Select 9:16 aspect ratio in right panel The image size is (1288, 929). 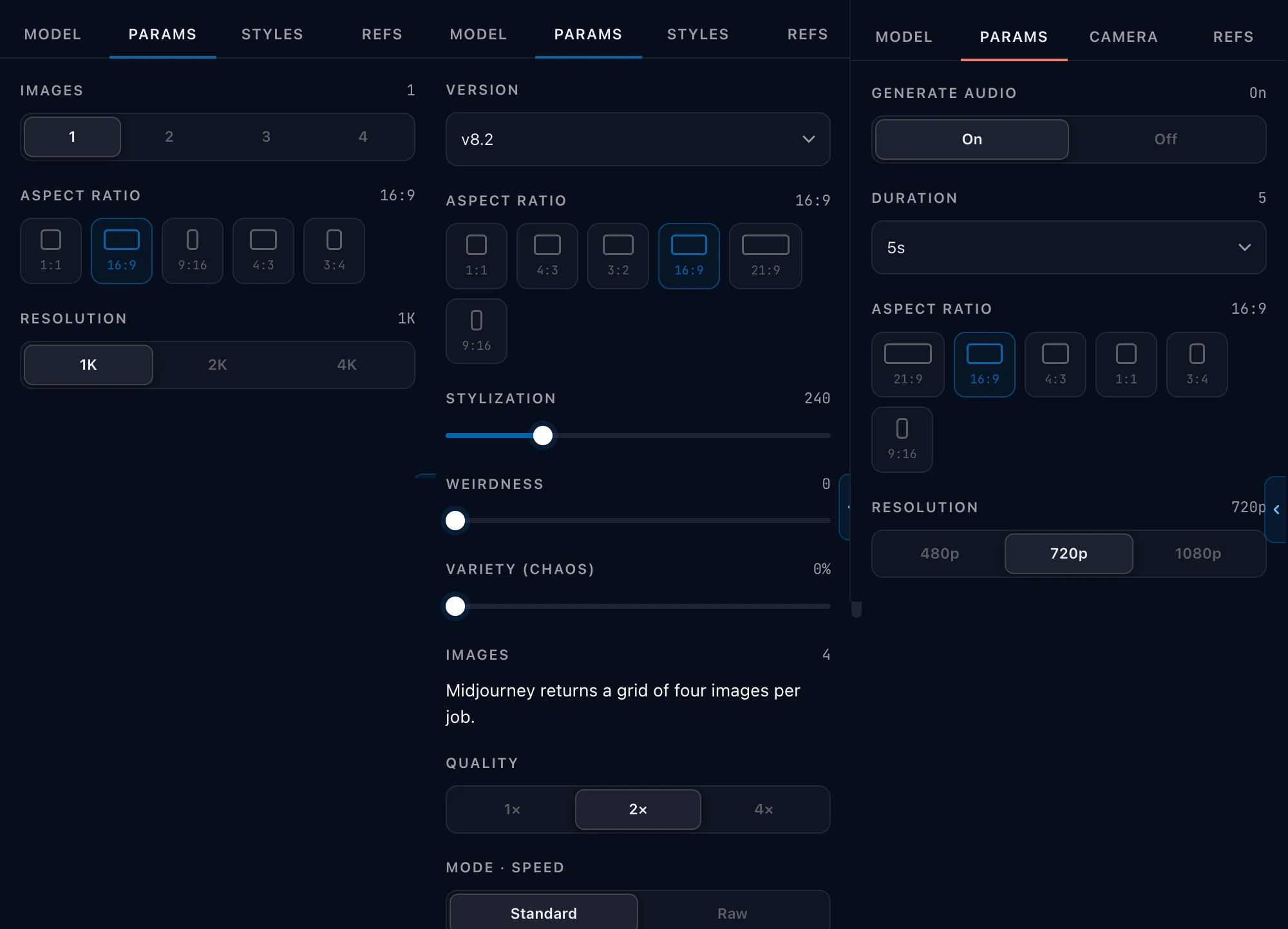(902, 439)
